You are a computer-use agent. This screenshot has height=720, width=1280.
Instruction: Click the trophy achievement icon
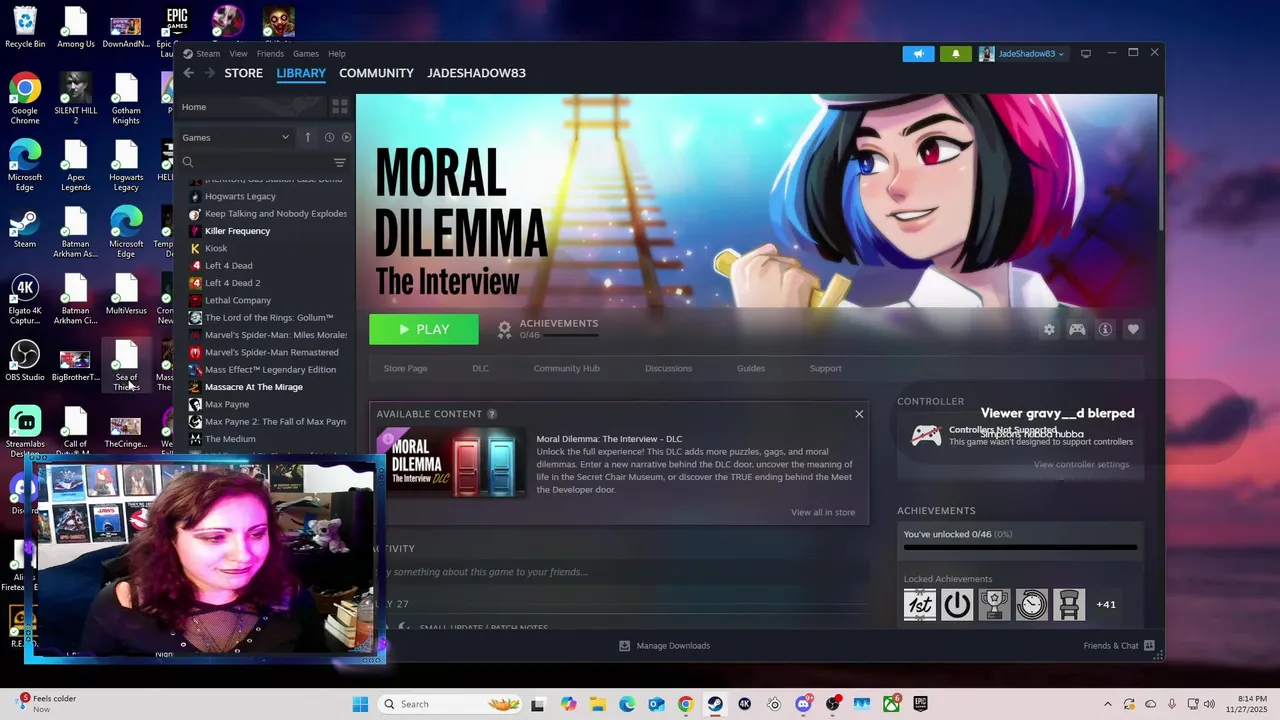tap(994, 604)
